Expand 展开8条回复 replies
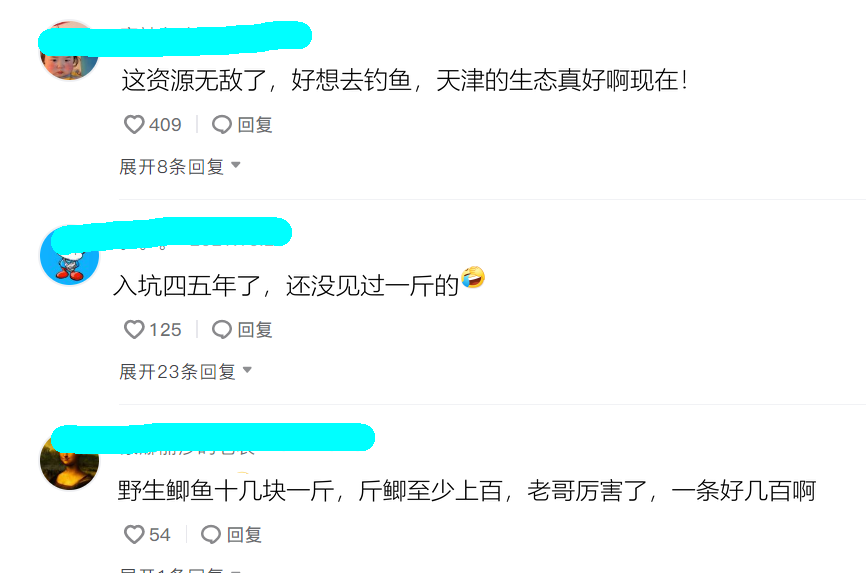The image size is (866, 573). point(179,166)
